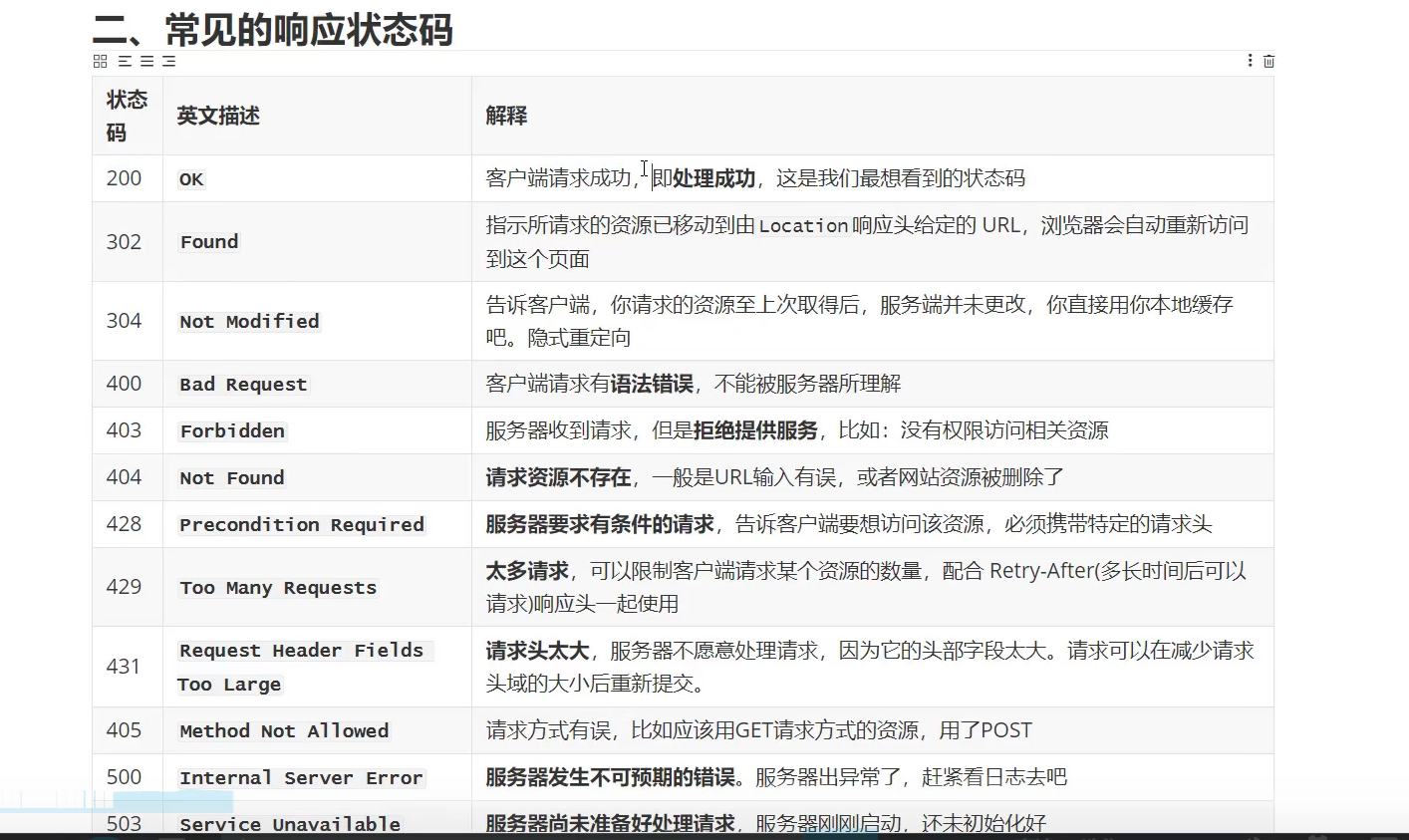This screenshot has width=1409, height=840.
Task: Click status code cell 304
Action: click(x=128, y=321)
